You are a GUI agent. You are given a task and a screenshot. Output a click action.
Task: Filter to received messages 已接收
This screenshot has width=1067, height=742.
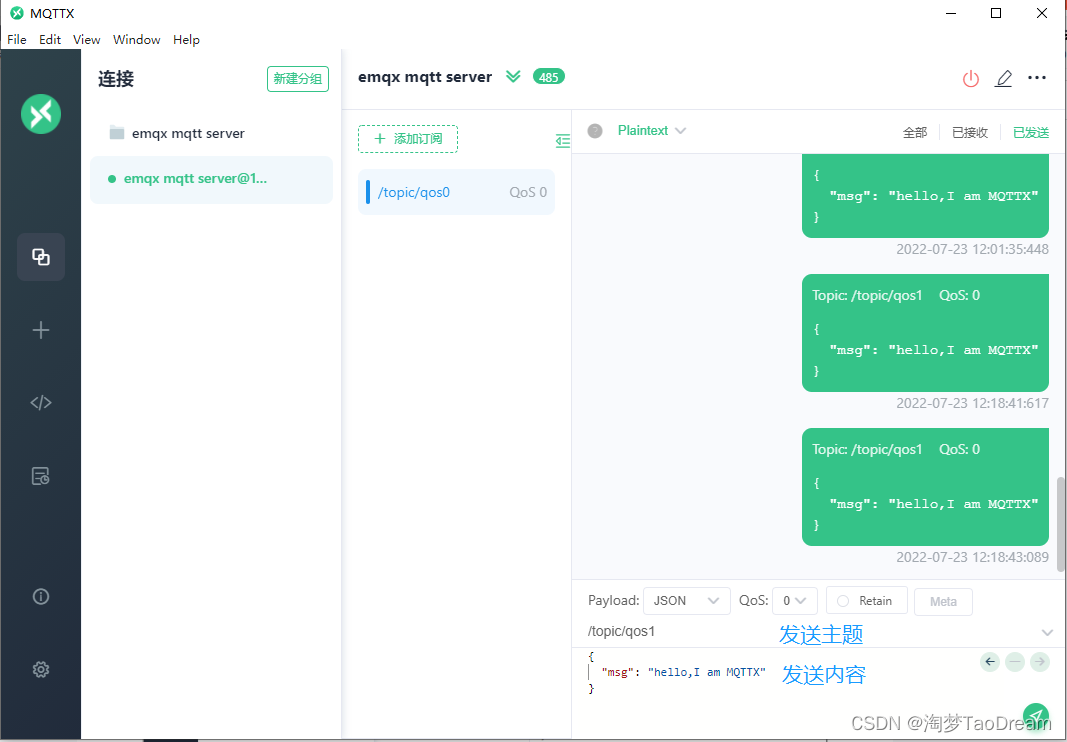point(970,133)
